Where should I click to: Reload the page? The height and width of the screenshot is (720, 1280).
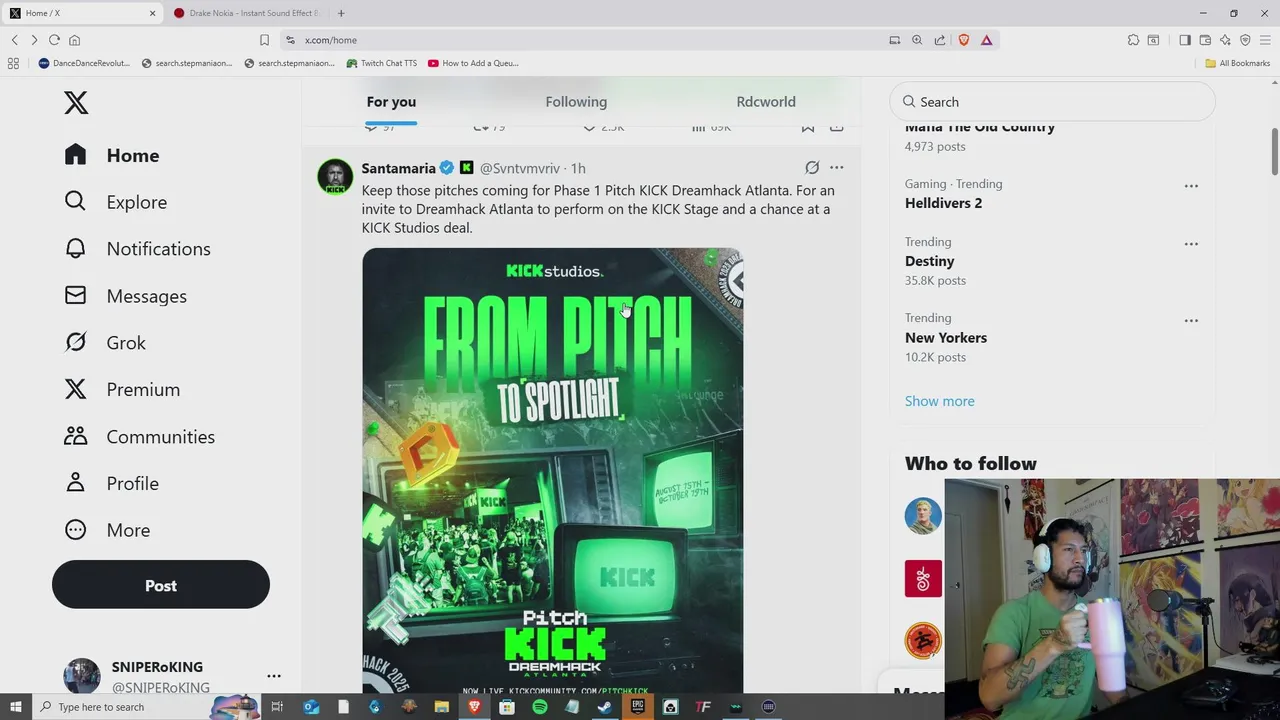click(x=54, y=40)
